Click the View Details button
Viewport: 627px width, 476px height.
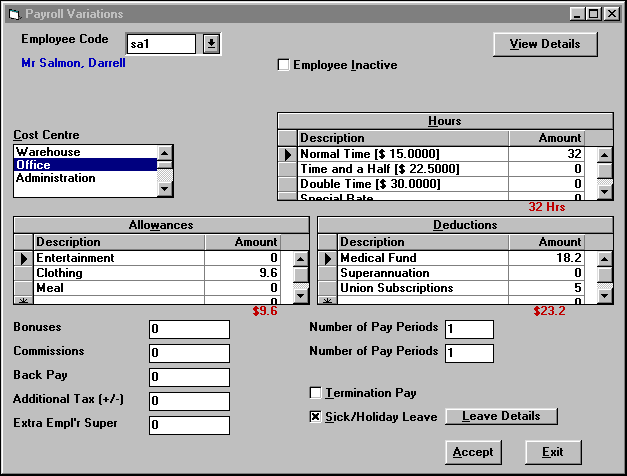pyautogui.click(x=544, y=44)
